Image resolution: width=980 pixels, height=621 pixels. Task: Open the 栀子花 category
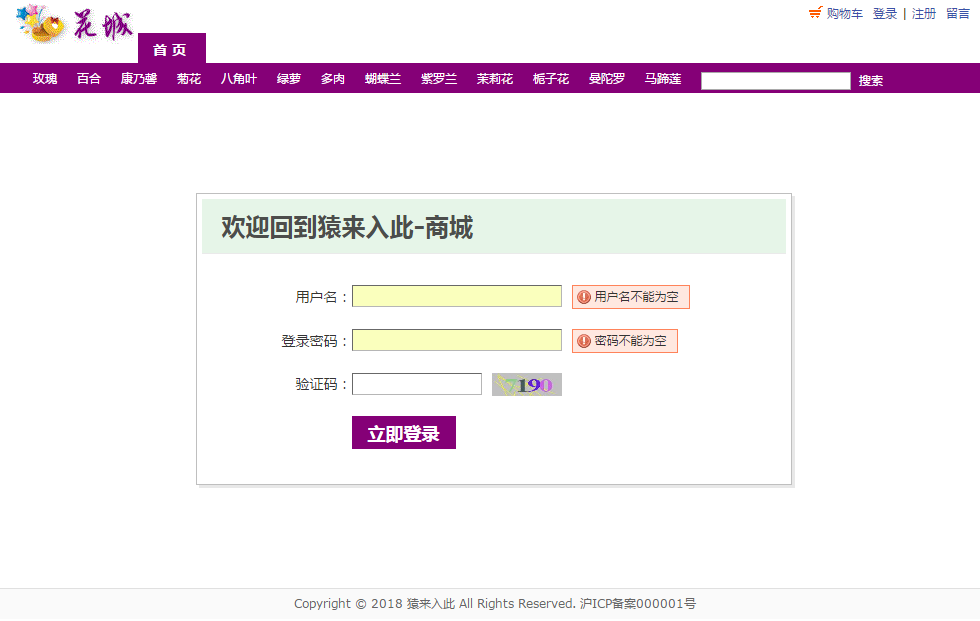pos(551,79)
